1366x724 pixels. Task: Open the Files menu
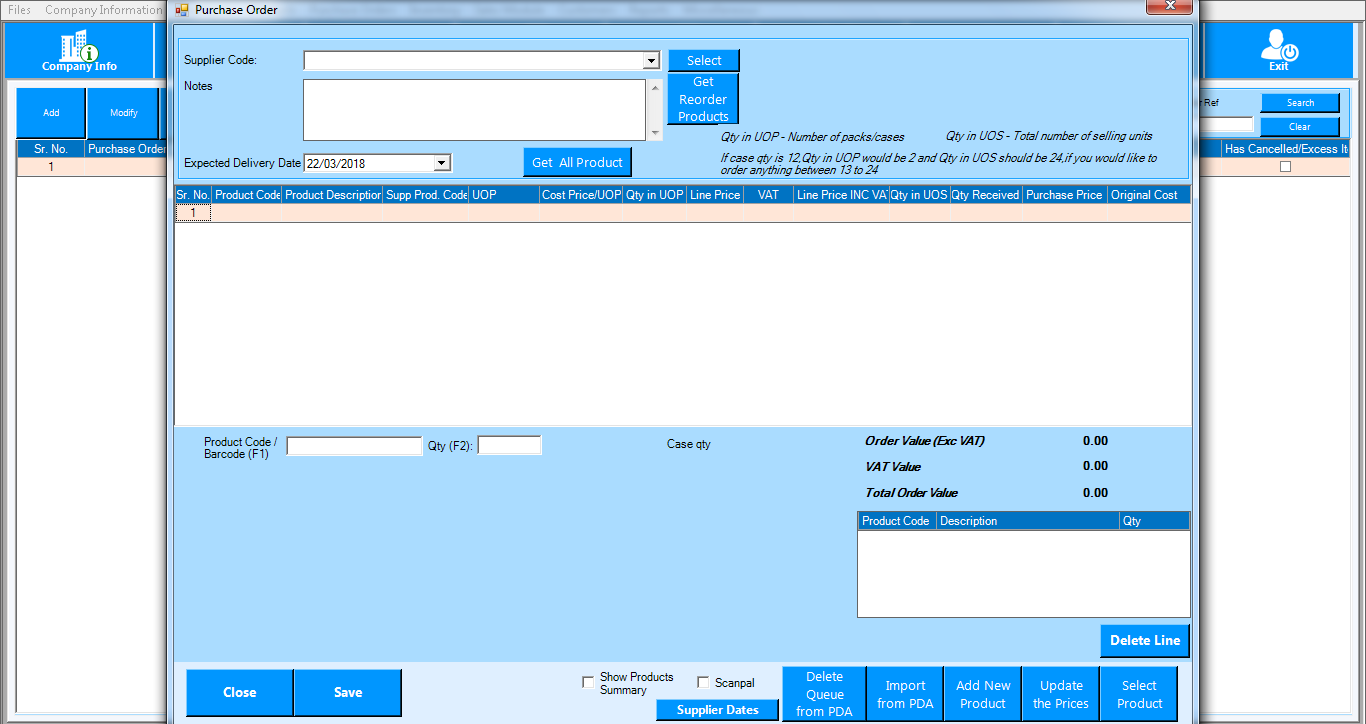coord(19,10)
